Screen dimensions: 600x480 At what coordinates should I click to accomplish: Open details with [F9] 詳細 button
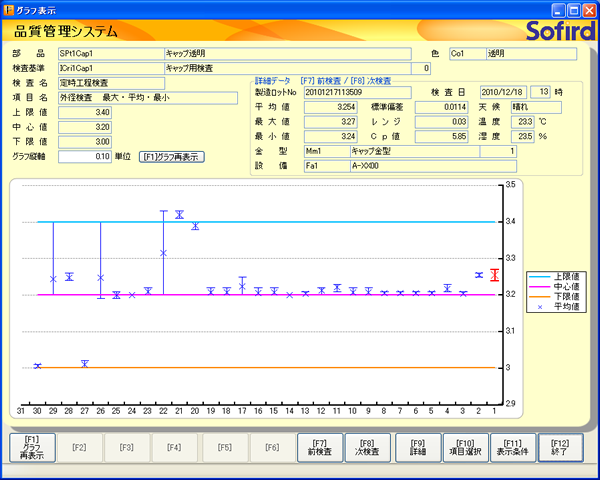coord(417,447)
